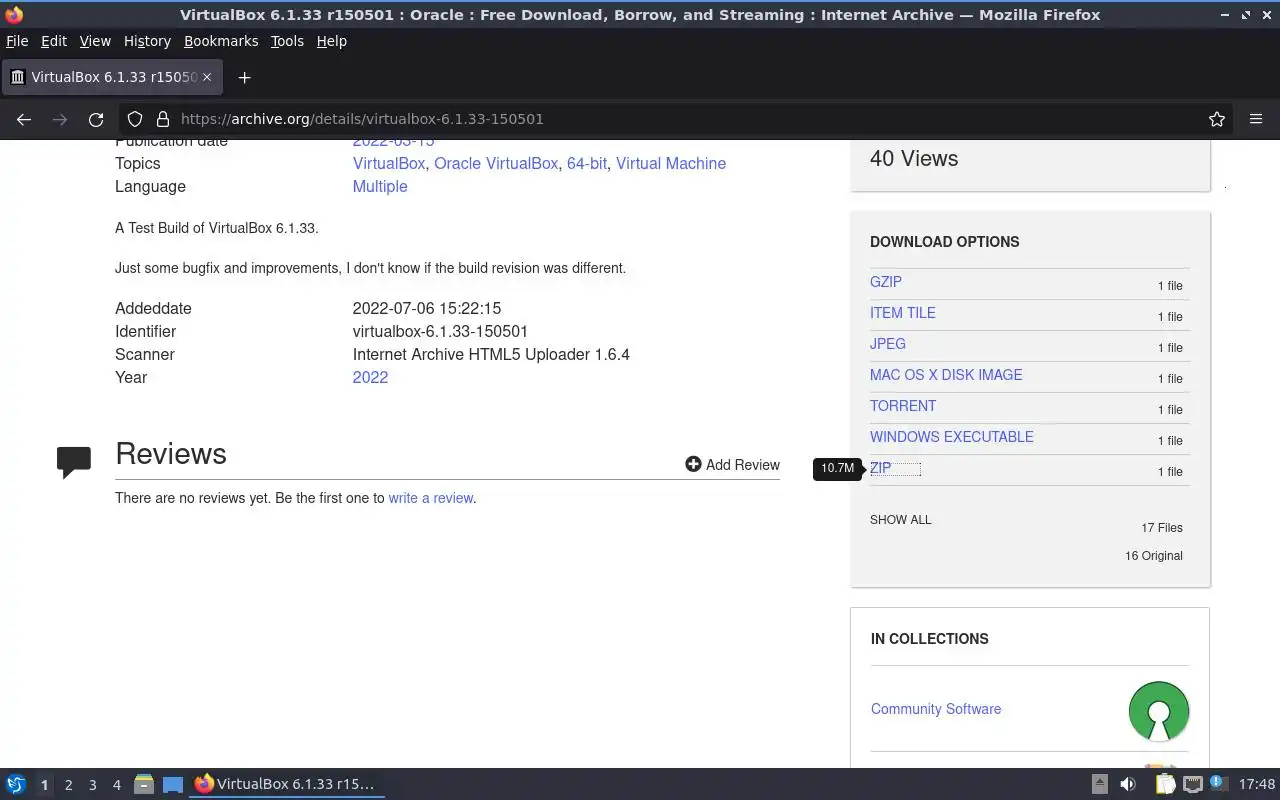Viewport: 1280px width, 800px height.
Task: Click the 2022 year link
Action: (370, 377)
